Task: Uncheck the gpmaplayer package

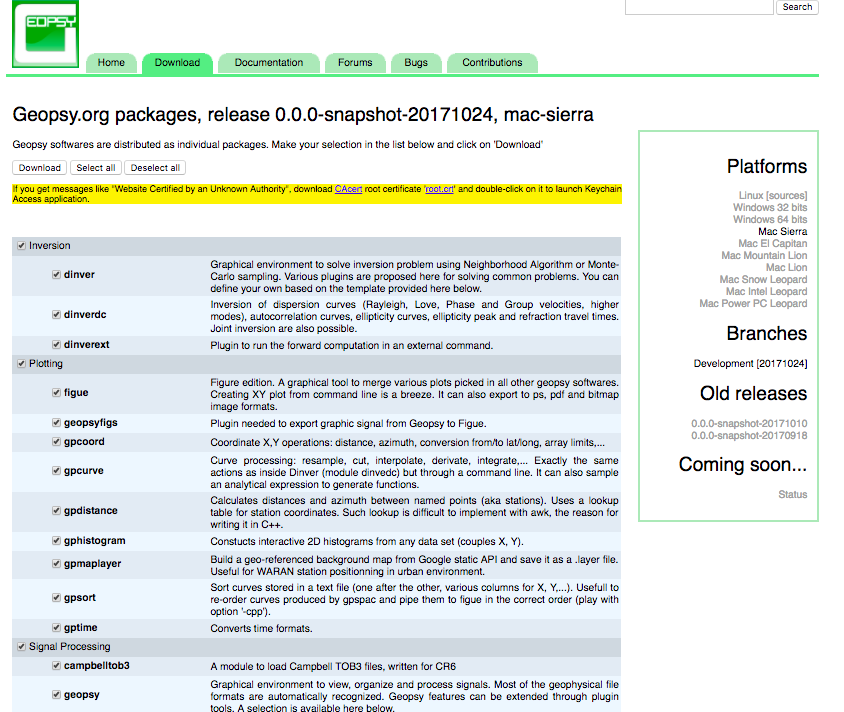Action: pyautogui.click(x=57, y=564)
